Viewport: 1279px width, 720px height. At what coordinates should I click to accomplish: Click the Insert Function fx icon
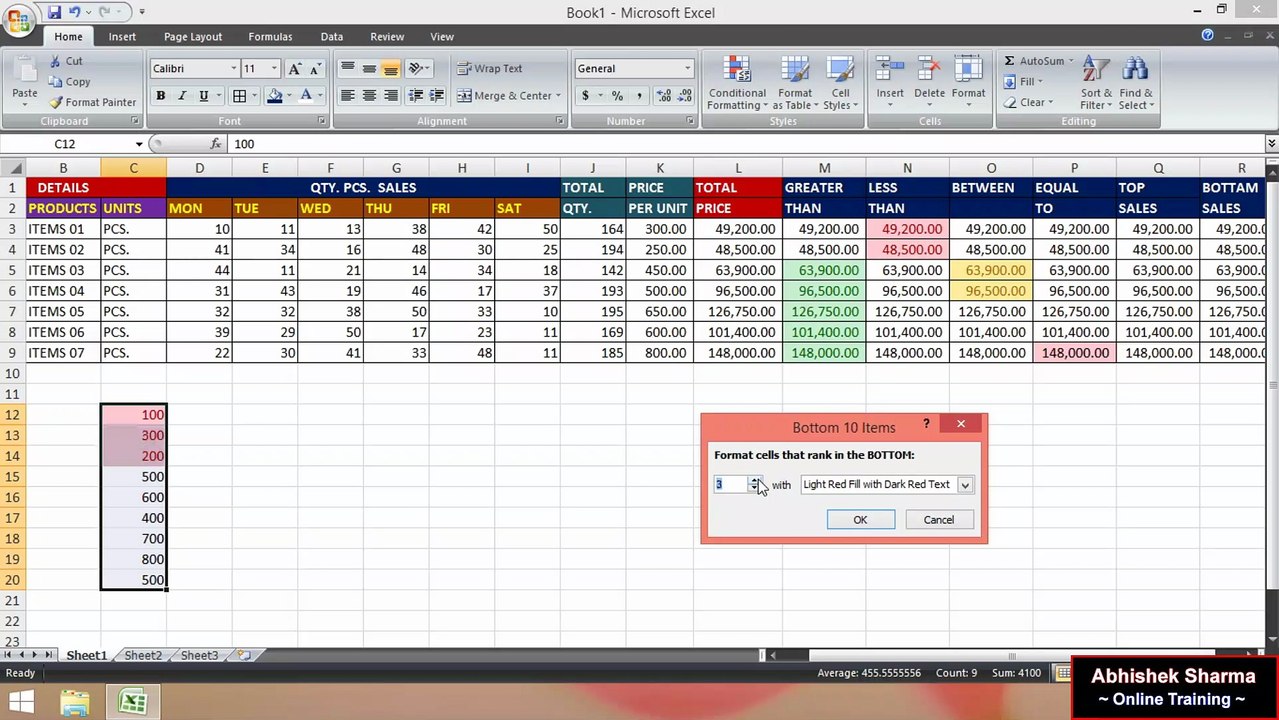[216, 144]
